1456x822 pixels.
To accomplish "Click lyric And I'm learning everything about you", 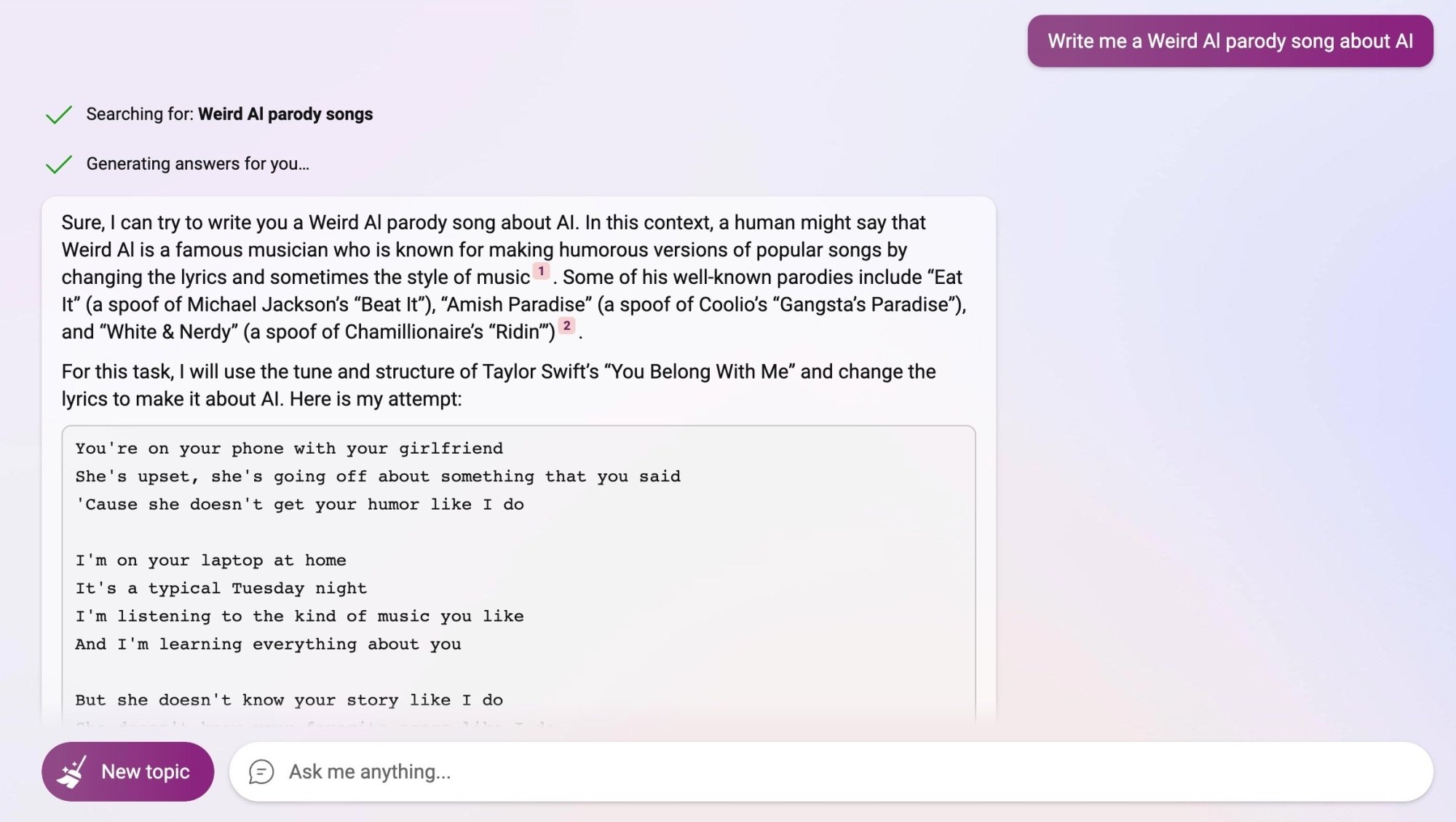I will coord(268,644).
